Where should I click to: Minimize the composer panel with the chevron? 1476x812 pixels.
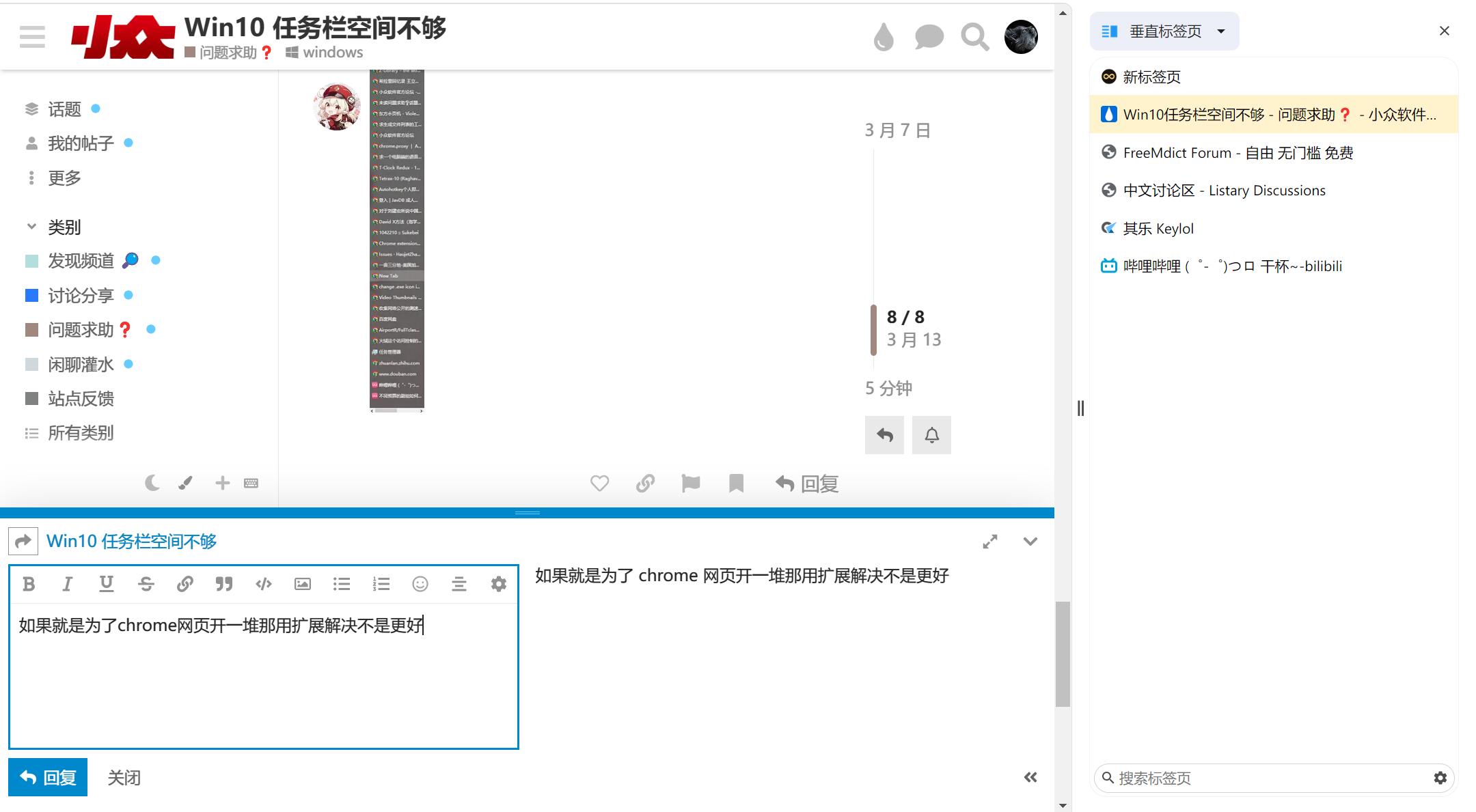coord(1030,542)
